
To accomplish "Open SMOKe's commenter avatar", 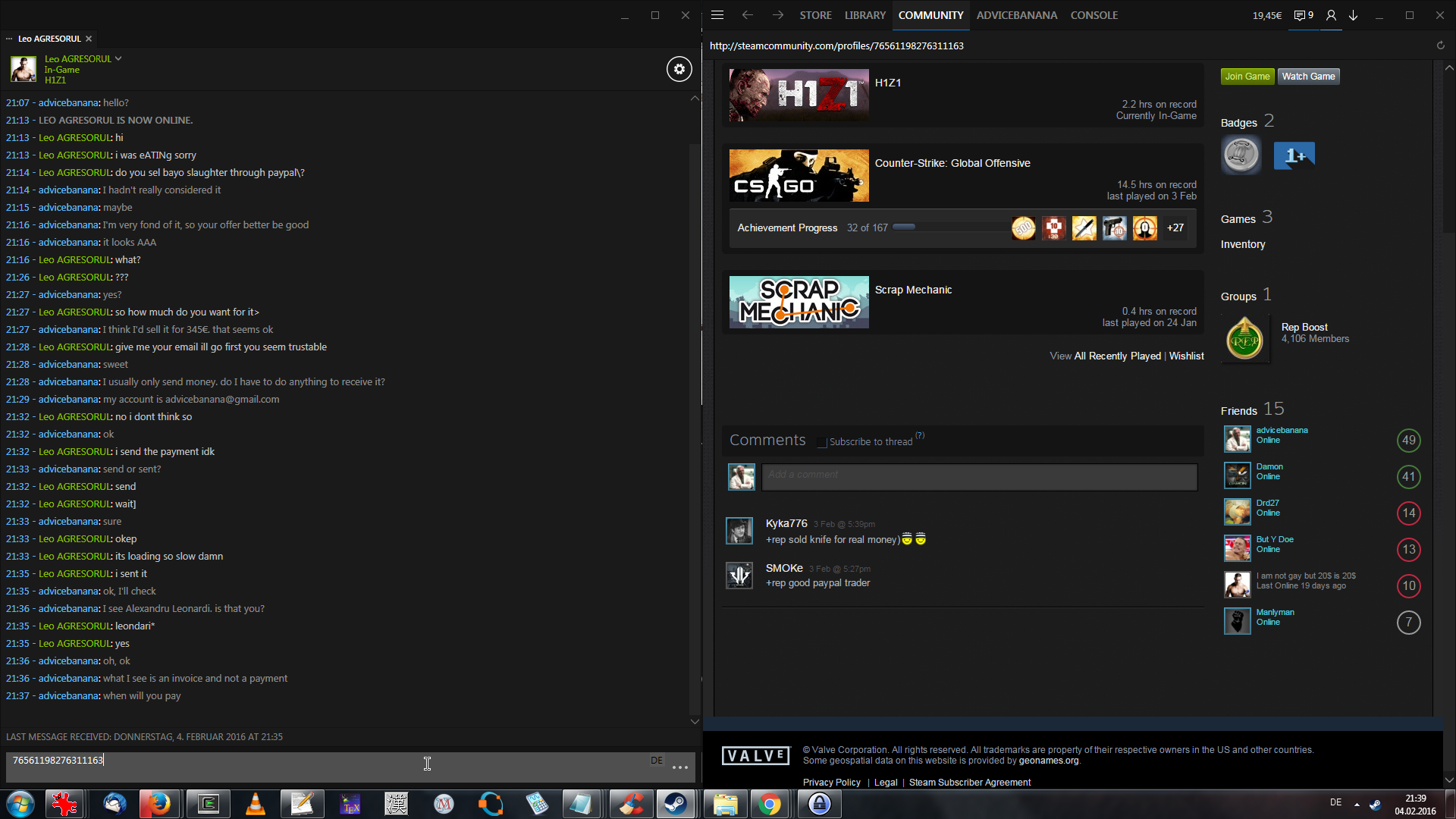I will (739, 576).
